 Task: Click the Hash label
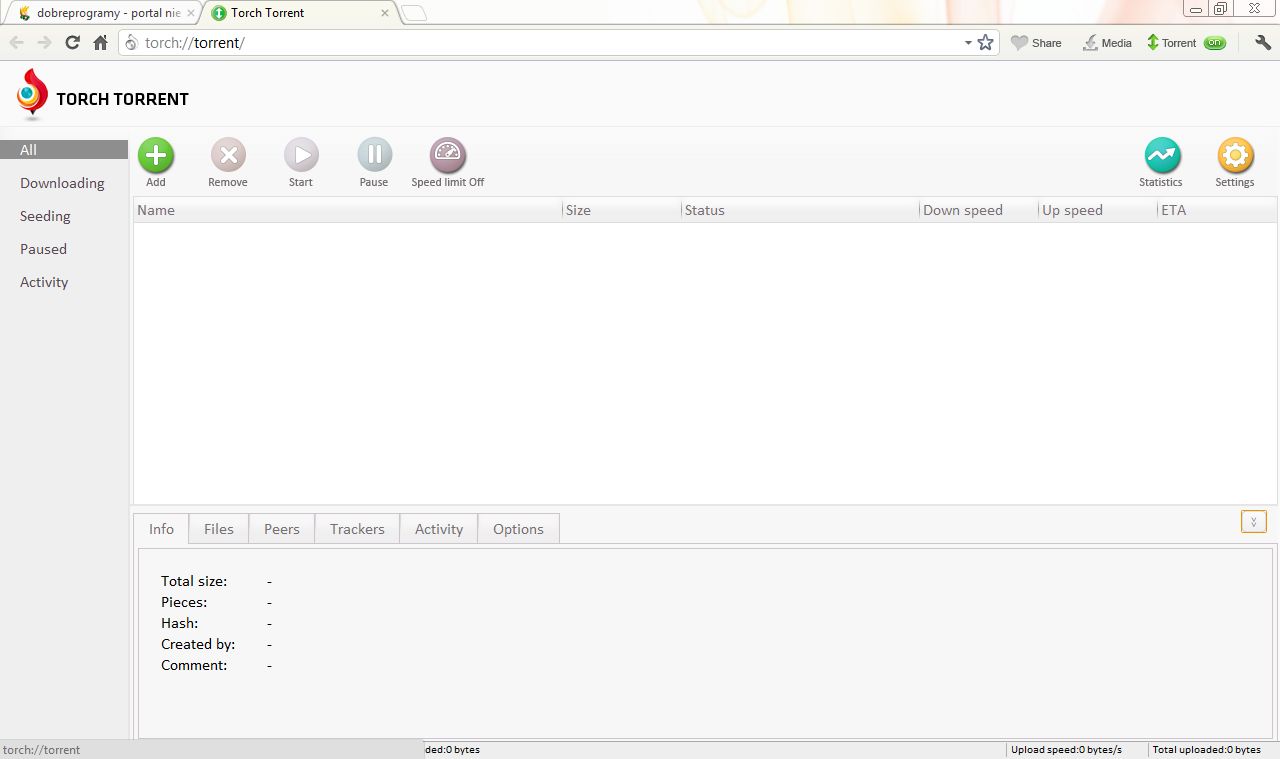click(x=180, y=623)
